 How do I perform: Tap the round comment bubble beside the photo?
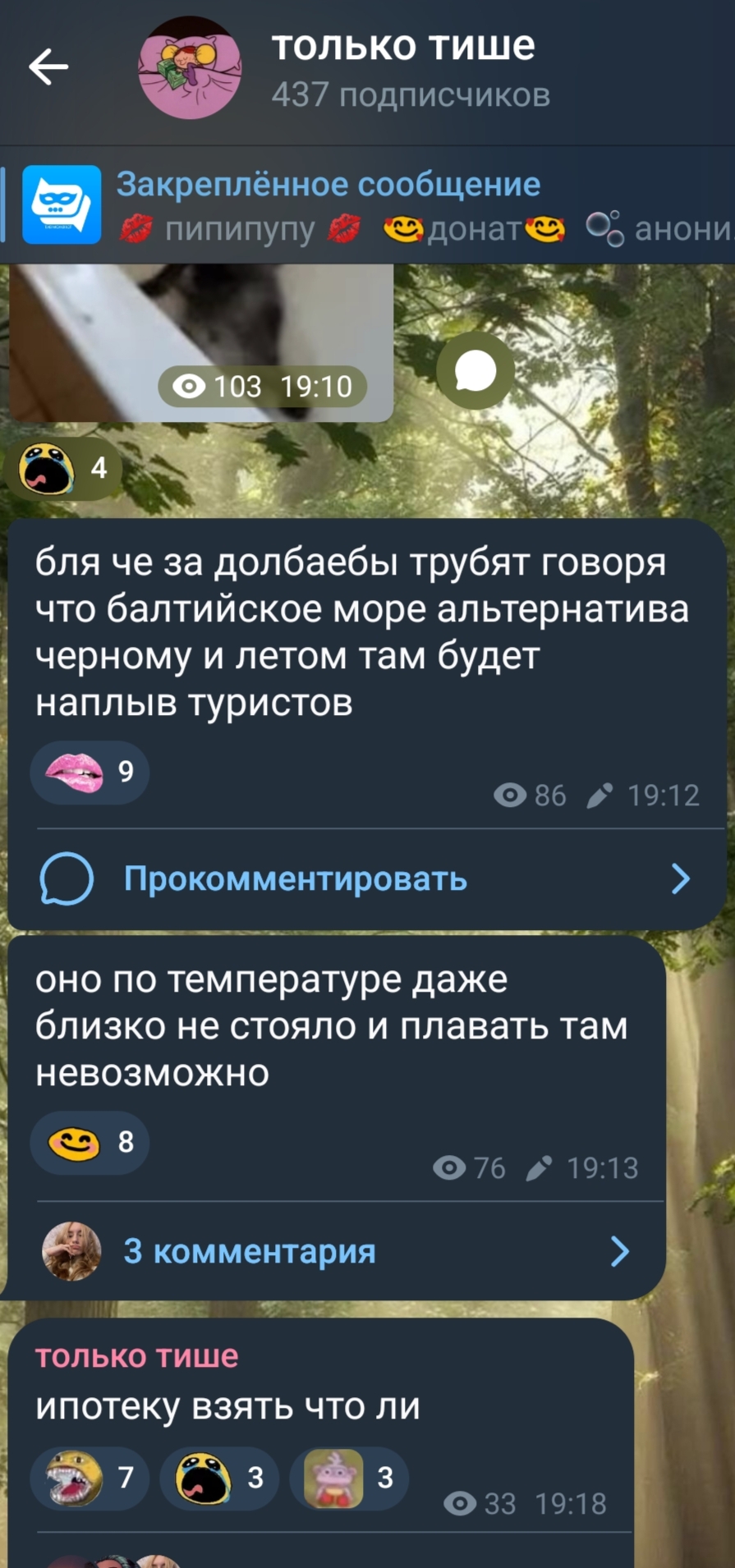(475, 371)
